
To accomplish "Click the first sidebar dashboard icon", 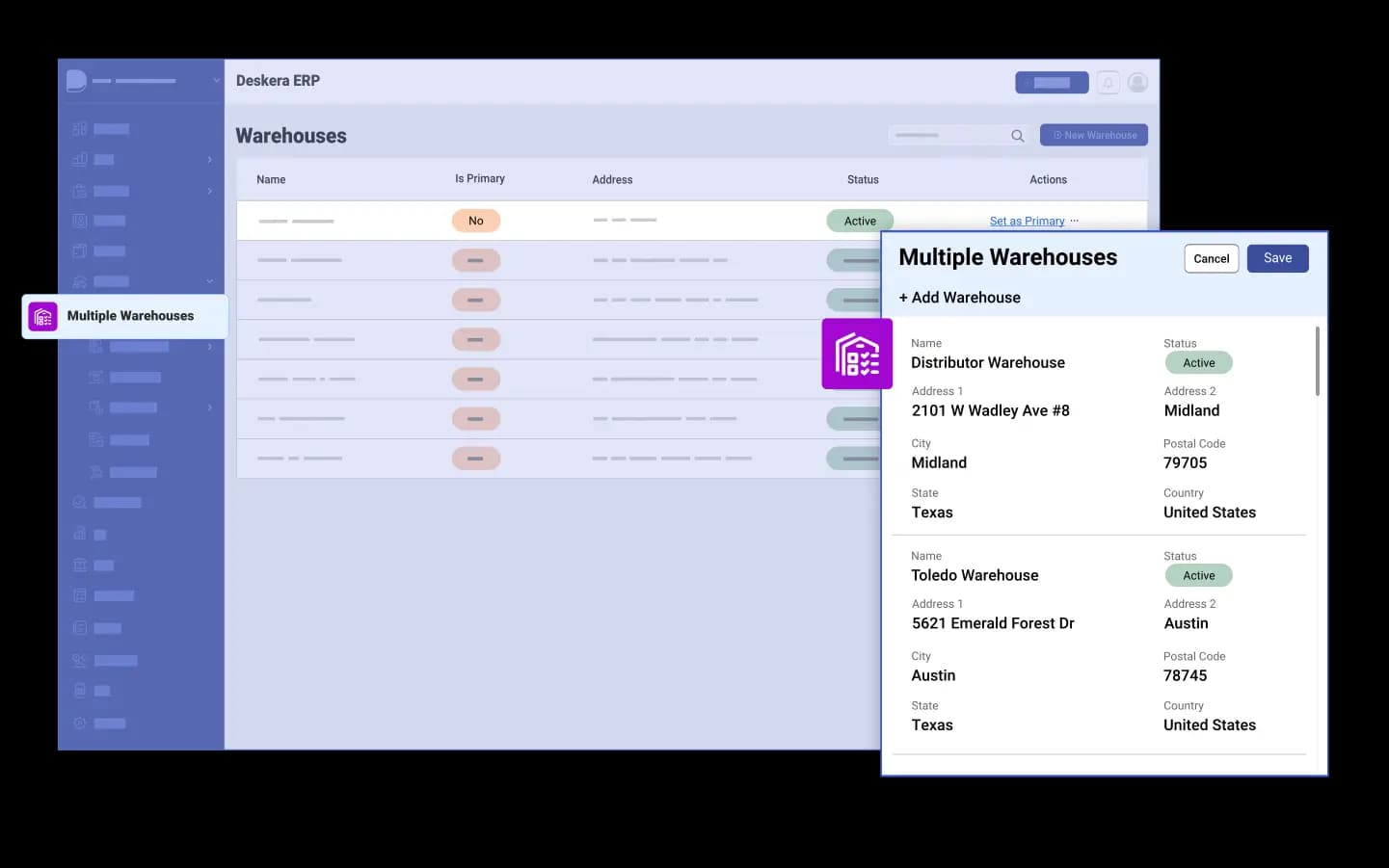I will pyautogui.click(x=80, y=129).
